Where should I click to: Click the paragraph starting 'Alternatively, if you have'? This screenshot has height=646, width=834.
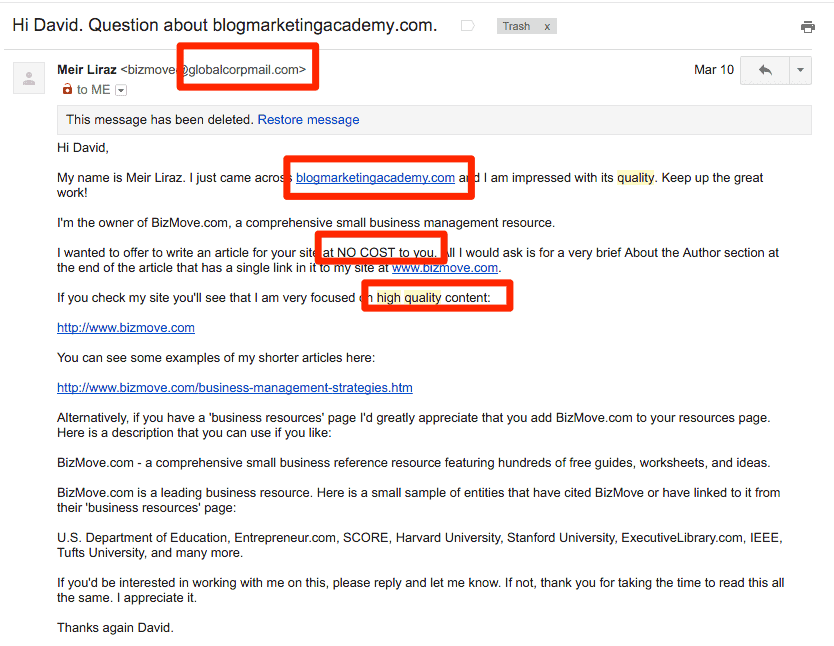(x=414, y=425)
